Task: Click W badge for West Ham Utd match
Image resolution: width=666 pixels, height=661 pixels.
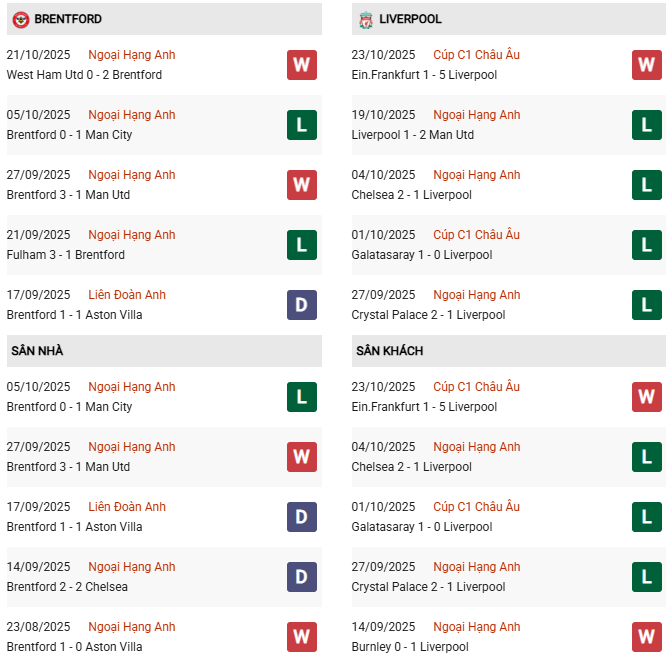Action: 301,65
